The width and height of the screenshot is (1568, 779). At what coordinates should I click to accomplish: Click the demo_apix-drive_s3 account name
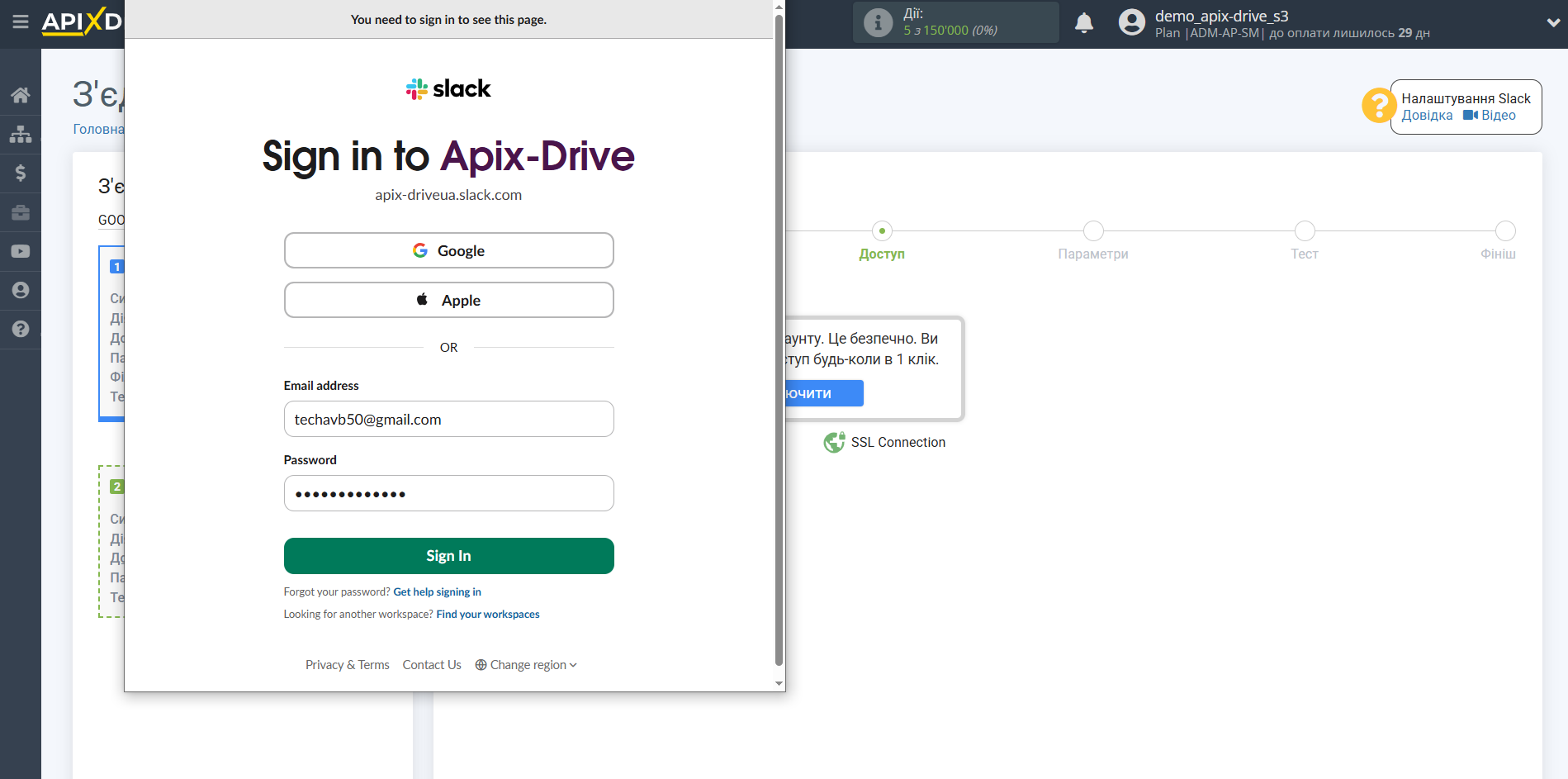(x=1221, y=16)
